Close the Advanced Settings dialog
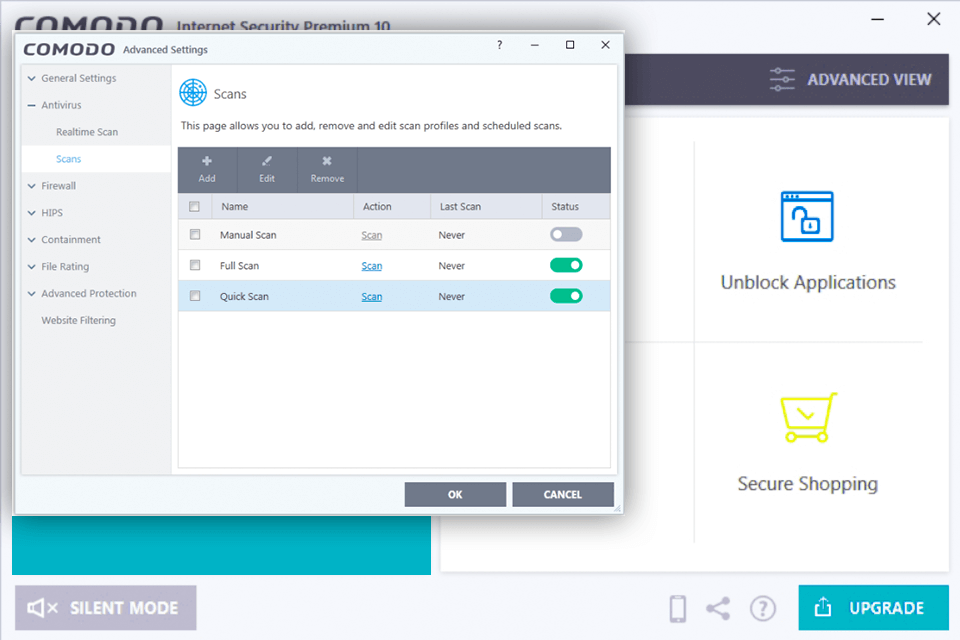 606,45
